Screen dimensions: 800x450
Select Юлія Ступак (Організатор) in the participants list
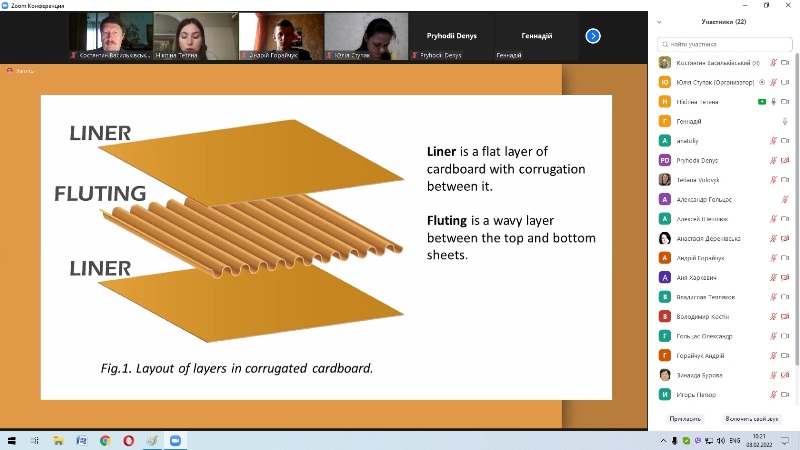click(x=724, y=82)
